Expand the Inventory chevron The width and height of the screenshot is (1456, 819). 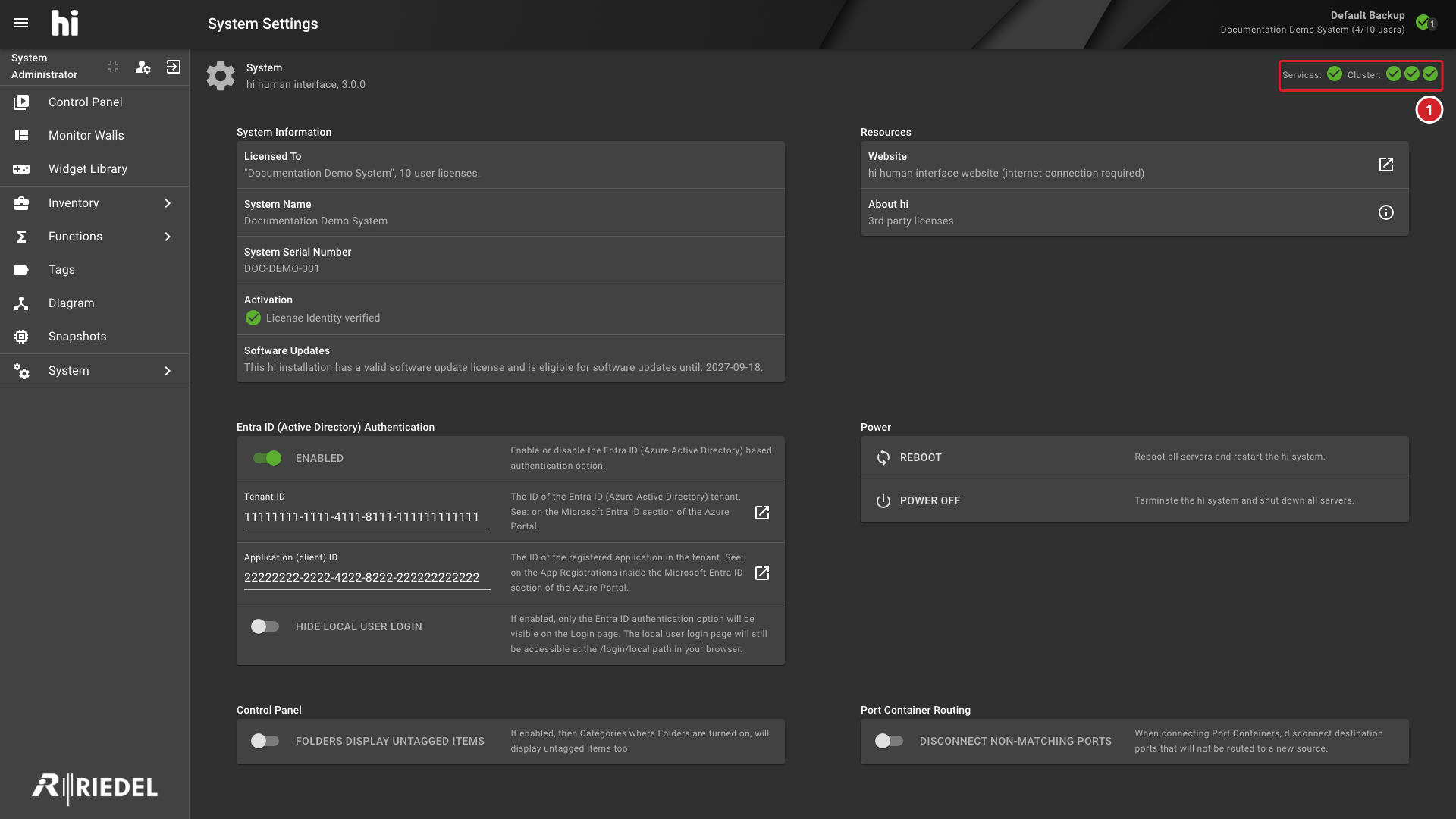click(168, 202)
